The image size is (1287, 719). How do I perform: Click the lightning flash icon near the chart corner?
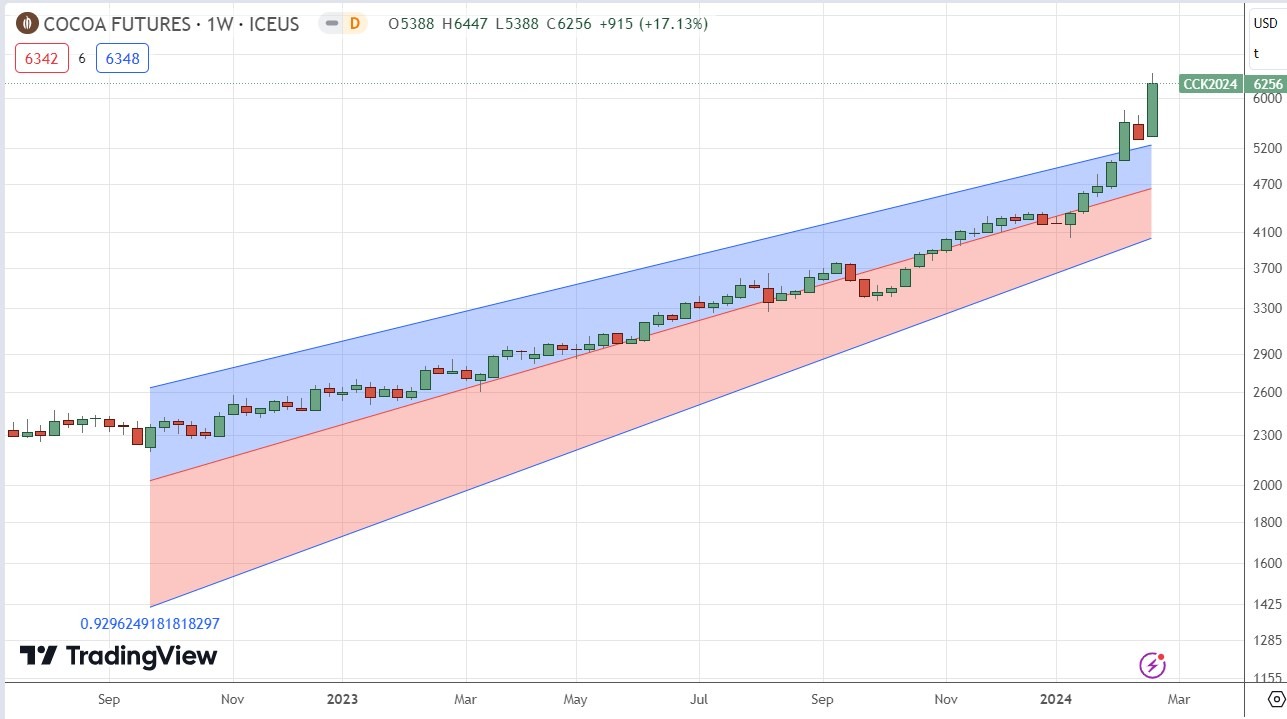point(1152,665)
